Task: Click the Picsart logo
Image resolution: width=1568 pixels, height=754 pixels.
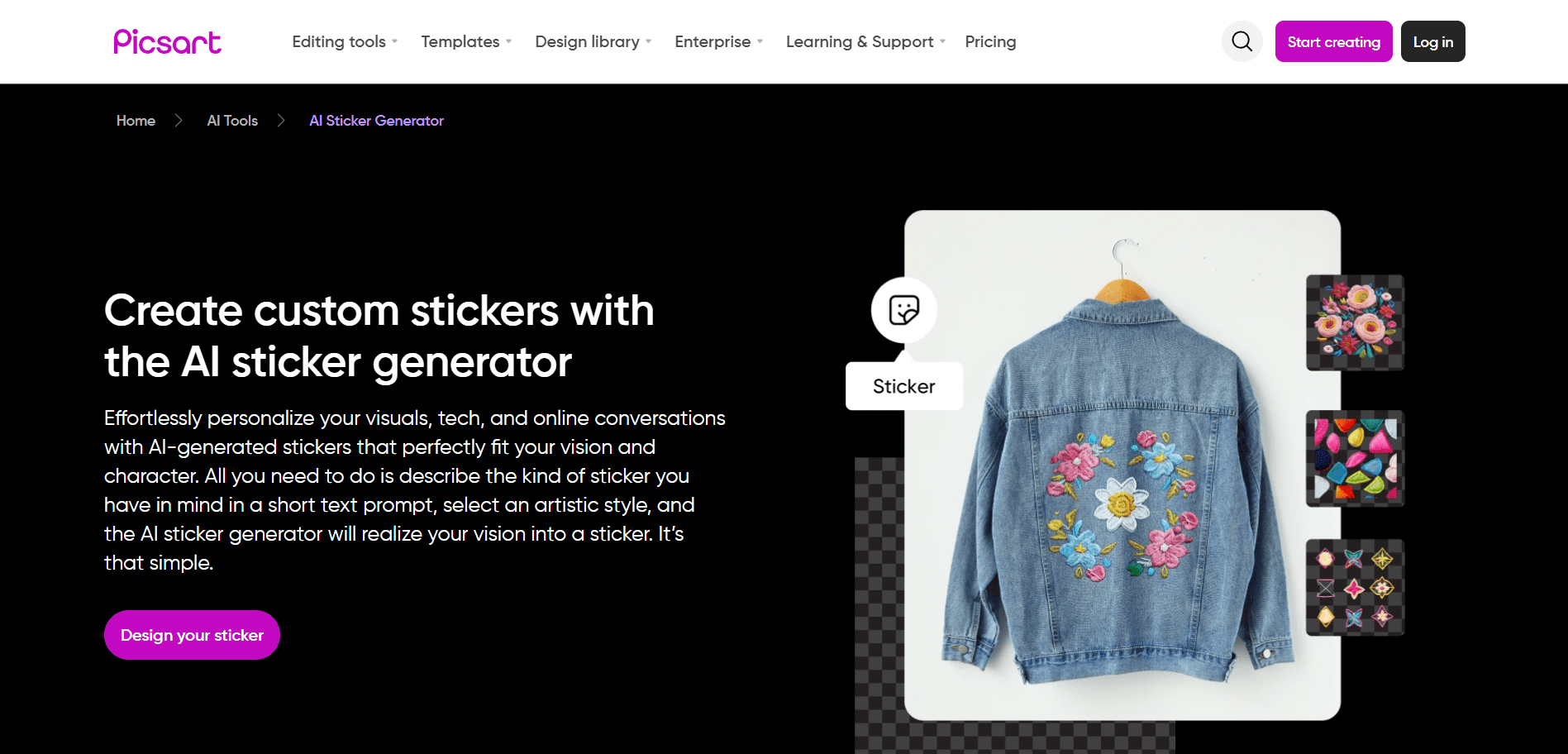Action: coord(167,41)
